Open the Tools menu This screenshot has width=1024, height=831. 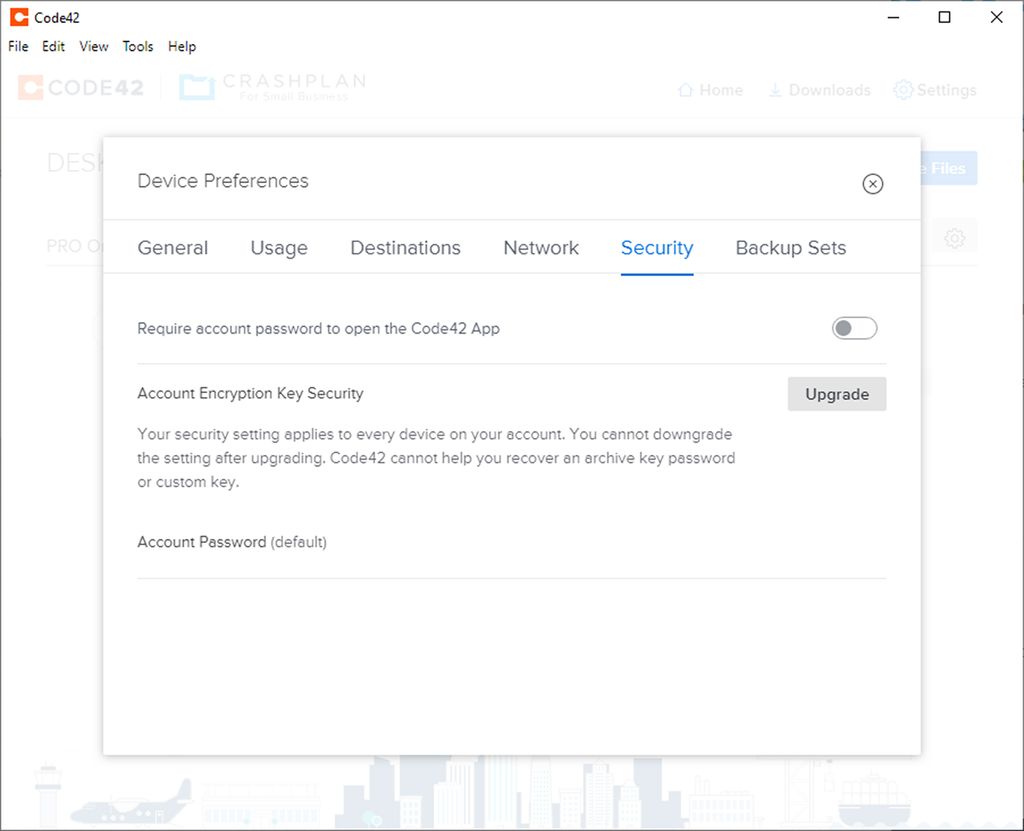click(x=138, y=46)
